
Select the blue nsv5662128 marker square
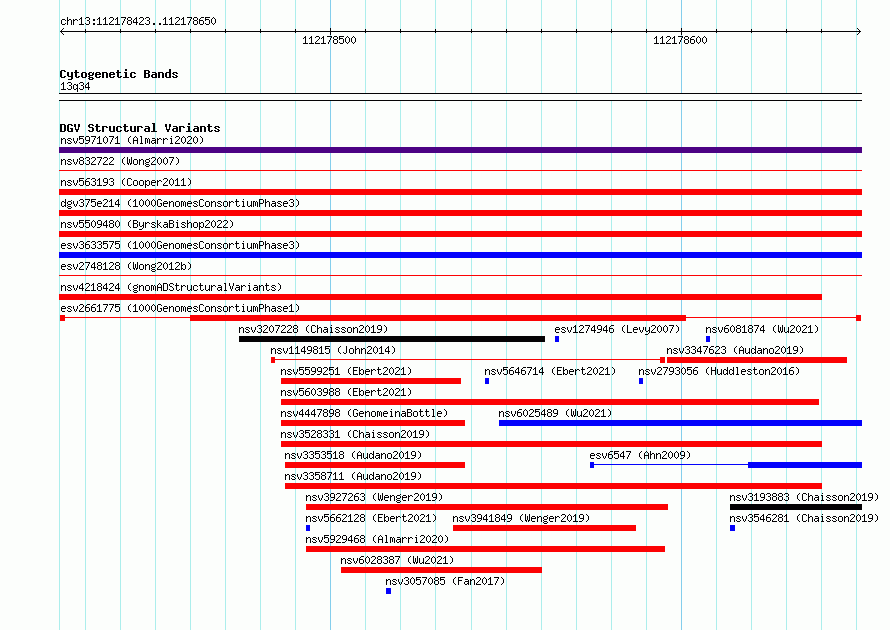click(x=308, y=528)
